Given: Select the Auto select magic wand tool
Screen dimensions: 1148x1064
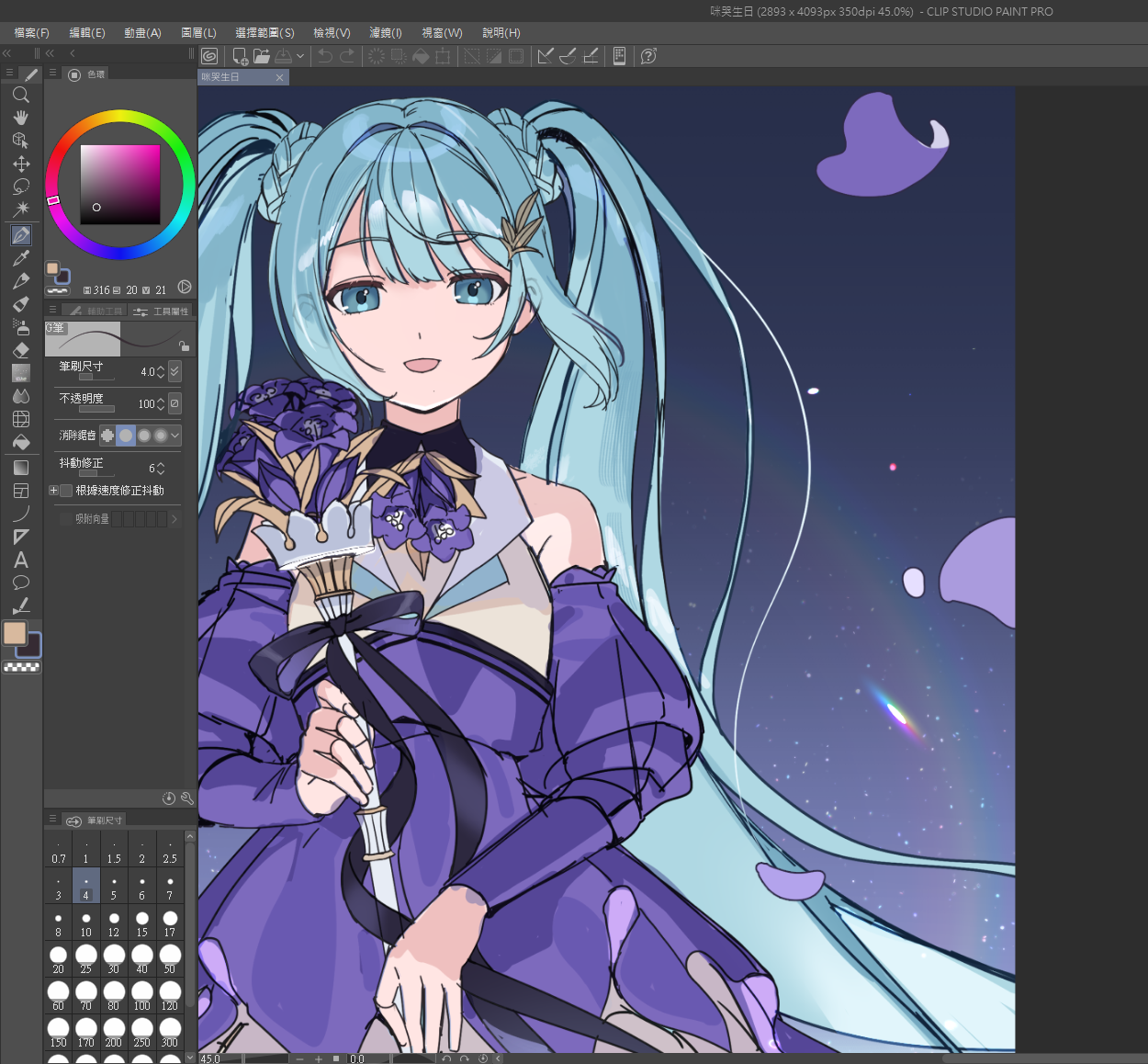Looking at the screenshot, I should click(x=21, y=209).
